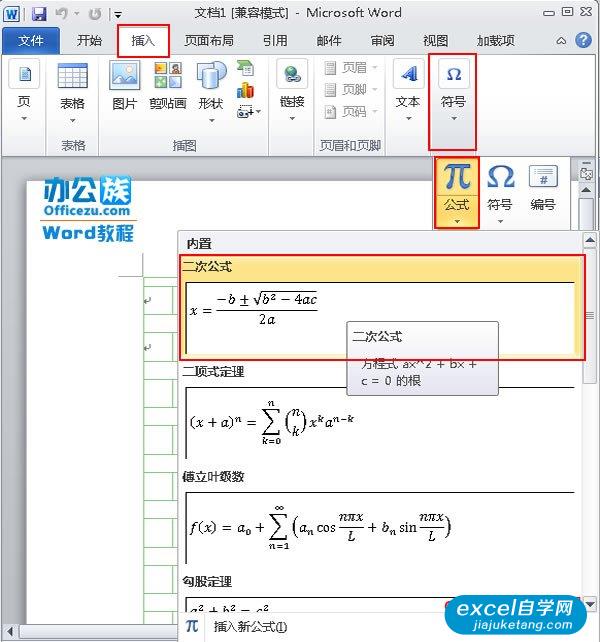Switch to the 视图 ribbon tab
Viewport: 600px width, 642px height.
[x=435, y=41]
